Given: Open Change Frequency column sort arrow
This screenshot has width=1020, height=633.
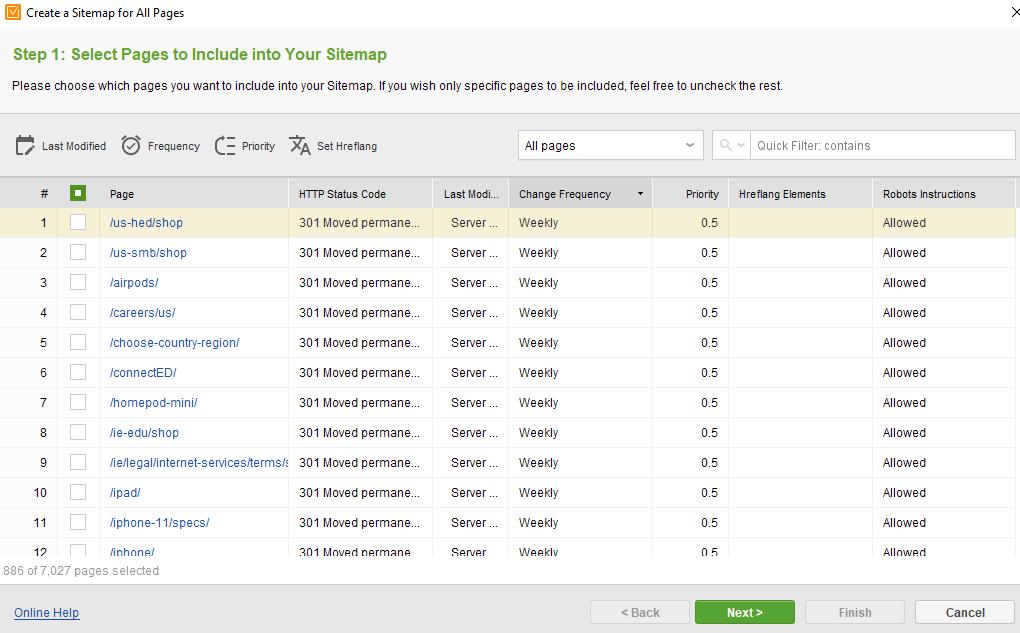Looking at the screenshot, I should point(640,194).
